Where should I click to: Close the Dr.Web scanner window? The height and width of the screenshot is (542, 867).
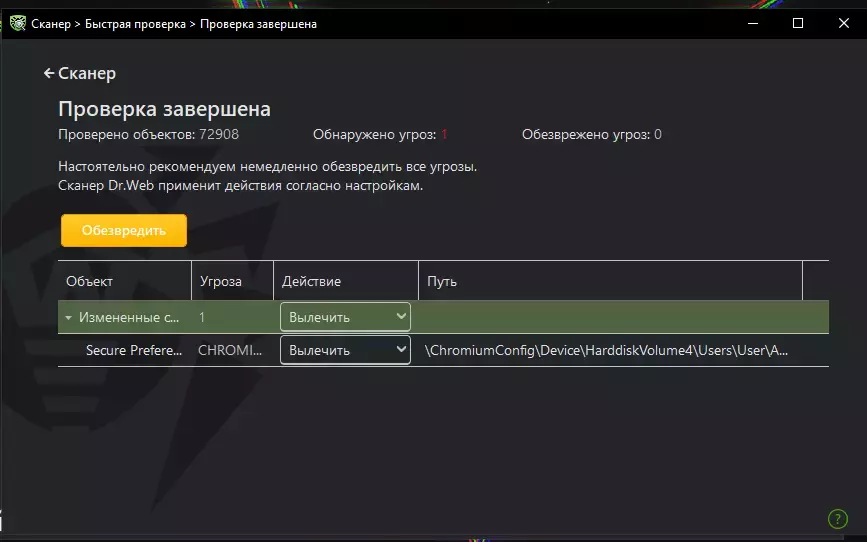click(x=844, y=23)
